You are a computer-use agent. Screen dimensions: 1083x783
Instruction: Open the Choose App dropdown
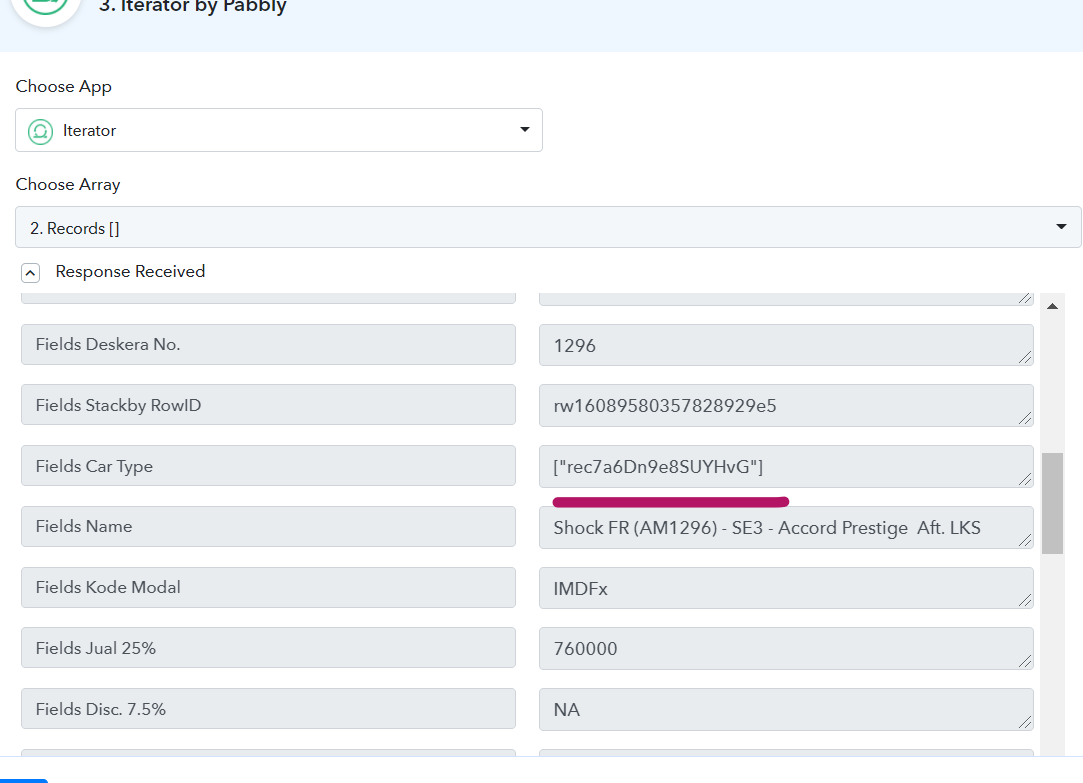coord(279,130)
